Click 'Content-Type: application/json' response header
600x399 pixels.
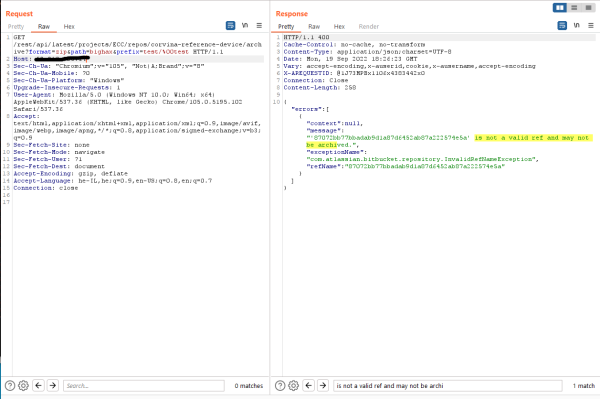tap(367, 52)
